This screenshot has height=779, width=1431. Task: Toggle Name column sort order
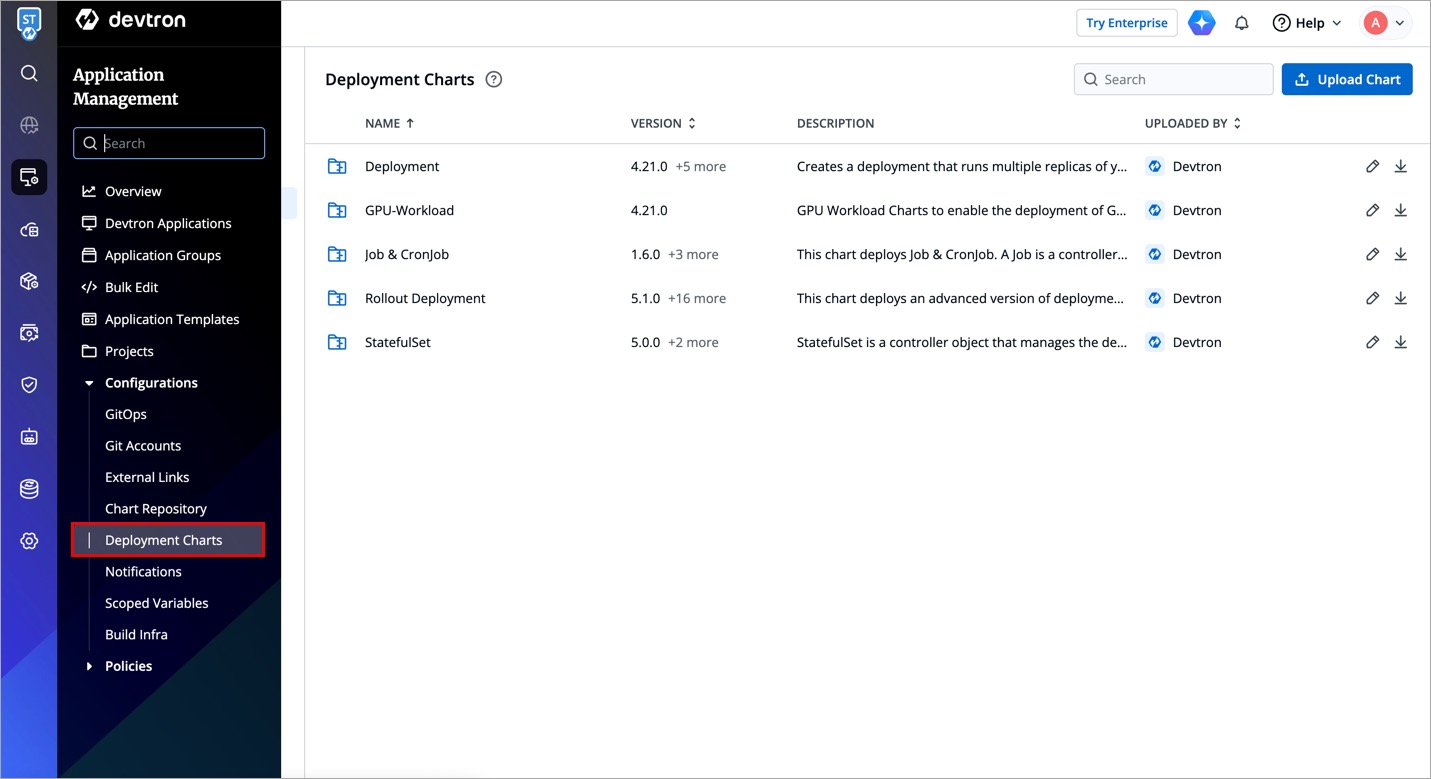click(x=389, y=124)
